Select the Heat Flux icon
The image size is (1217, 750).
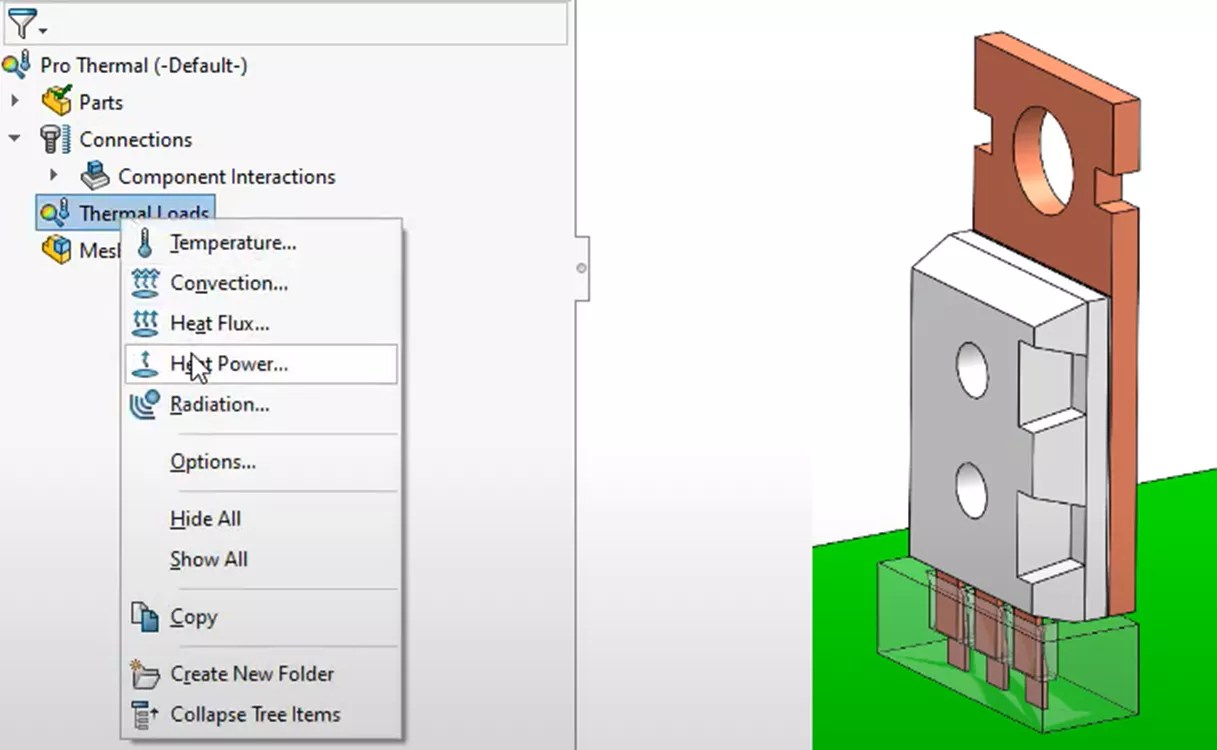144,323
